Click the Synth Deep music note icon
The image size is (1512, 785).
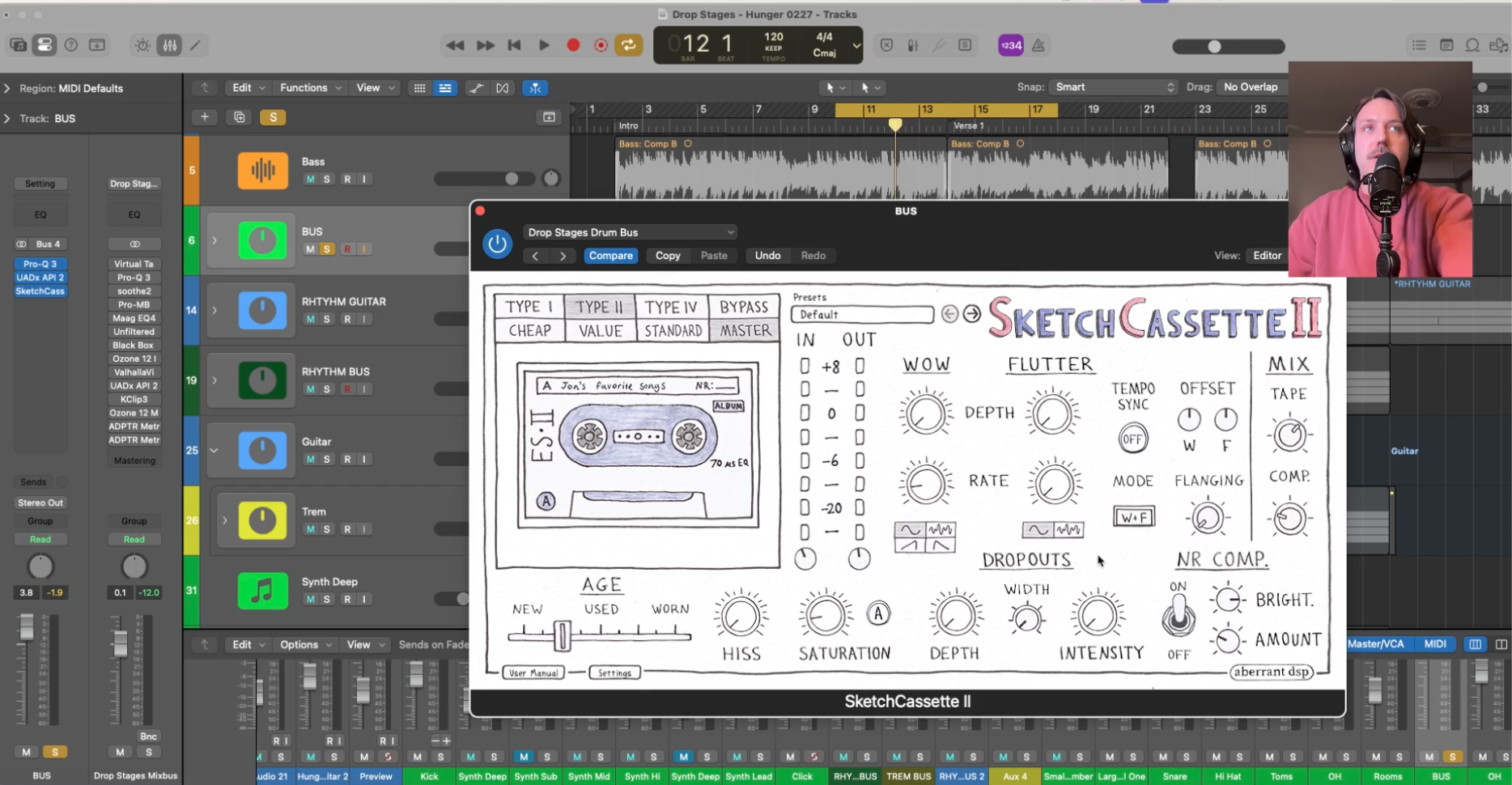coord(262,591)
